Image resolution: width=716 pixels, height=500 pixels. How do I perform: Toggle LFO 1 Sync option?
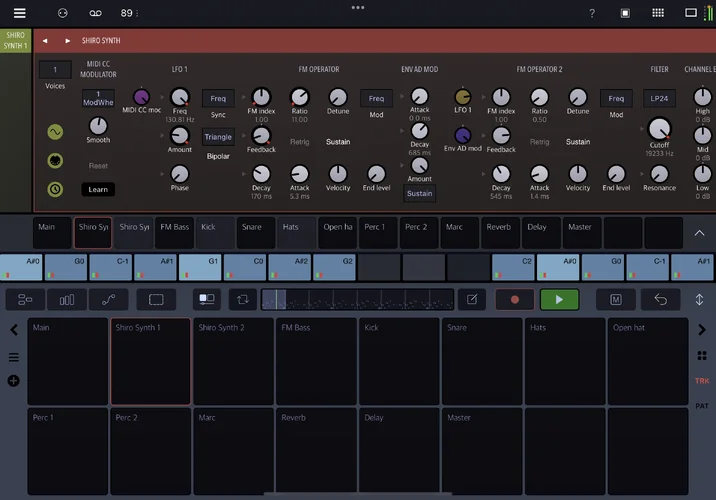[218, 115]
